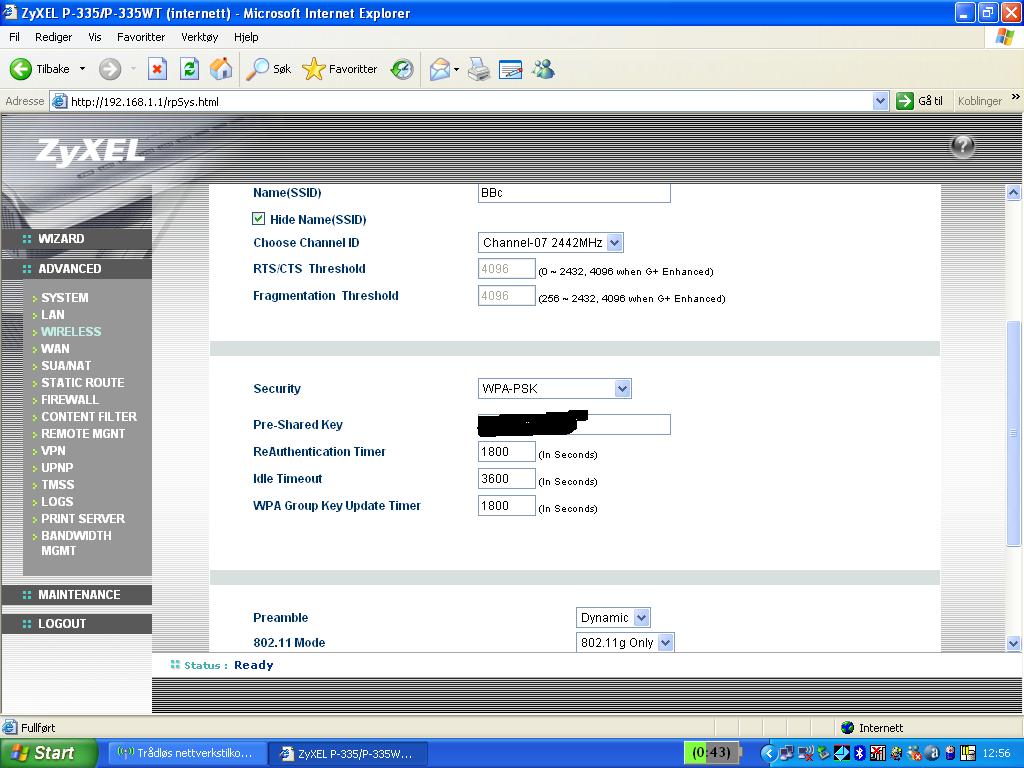Open the Mail icon dropdown arrow
This screenshot has width=1024, height=768.
(456, 69)
